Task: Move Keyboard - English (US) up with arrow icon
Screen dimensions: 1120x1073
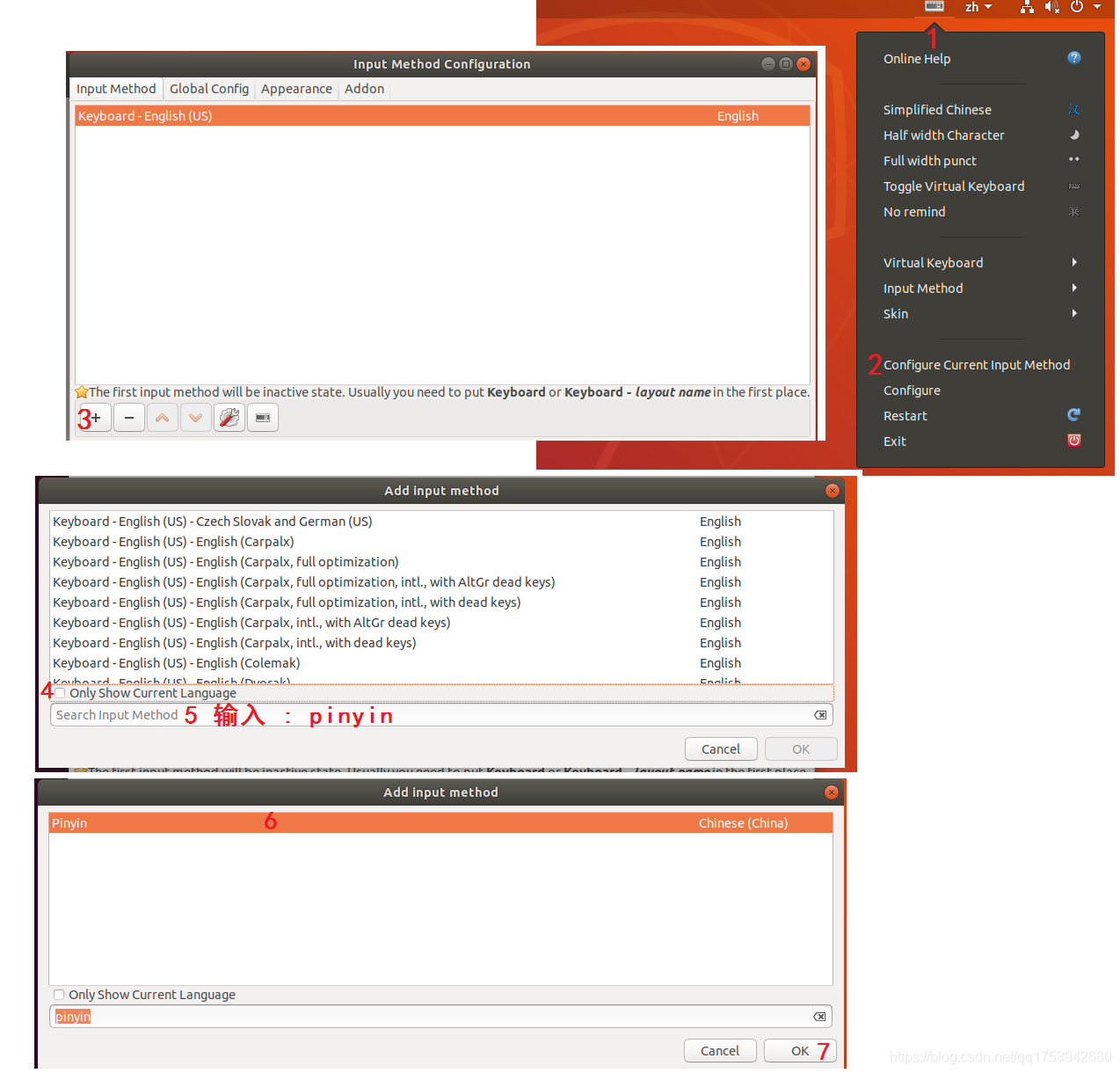Action: click(162, 417)
